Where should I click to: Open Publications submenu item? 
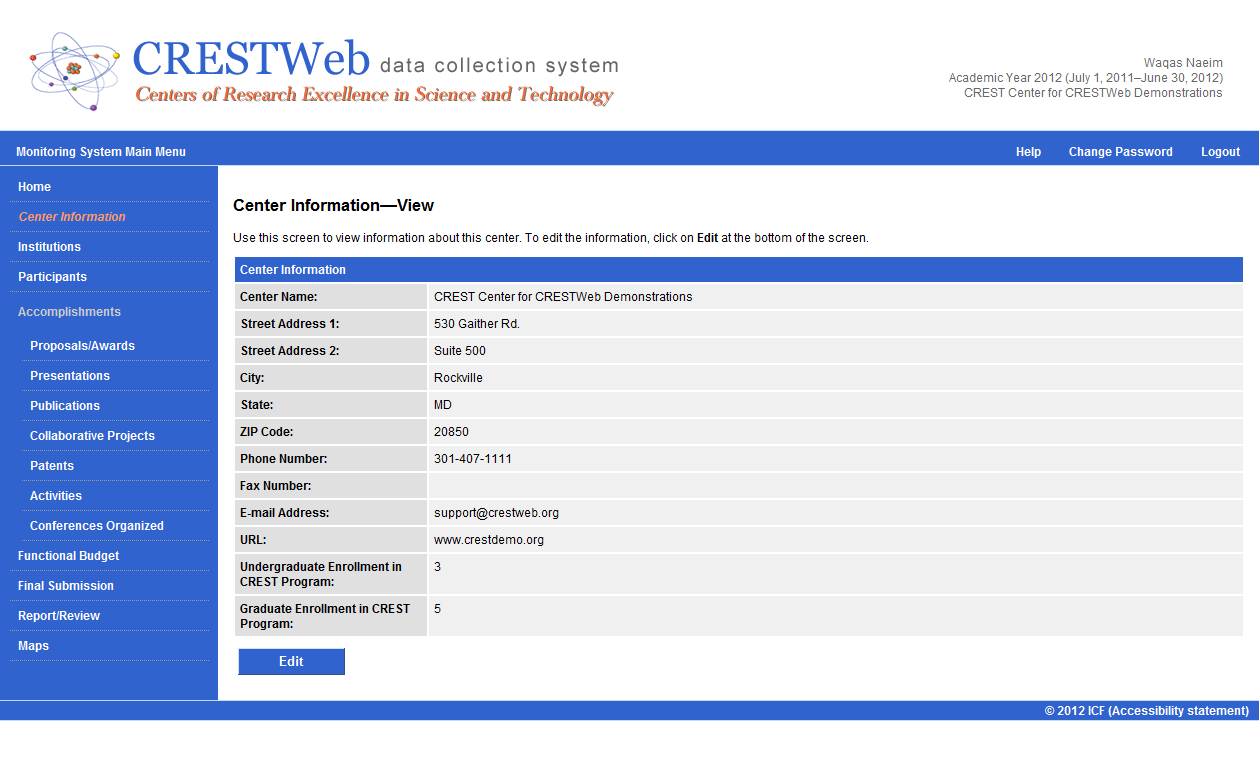(65, 406)
